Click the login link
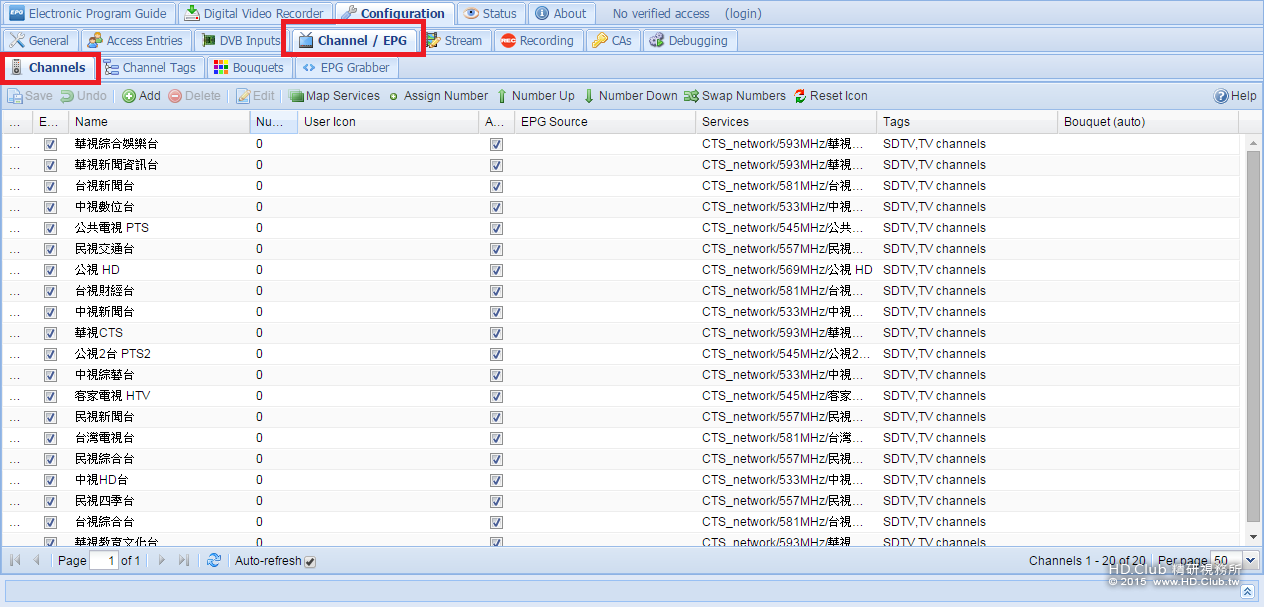This screenshot has height=607, width=1264. coord(743,14)
